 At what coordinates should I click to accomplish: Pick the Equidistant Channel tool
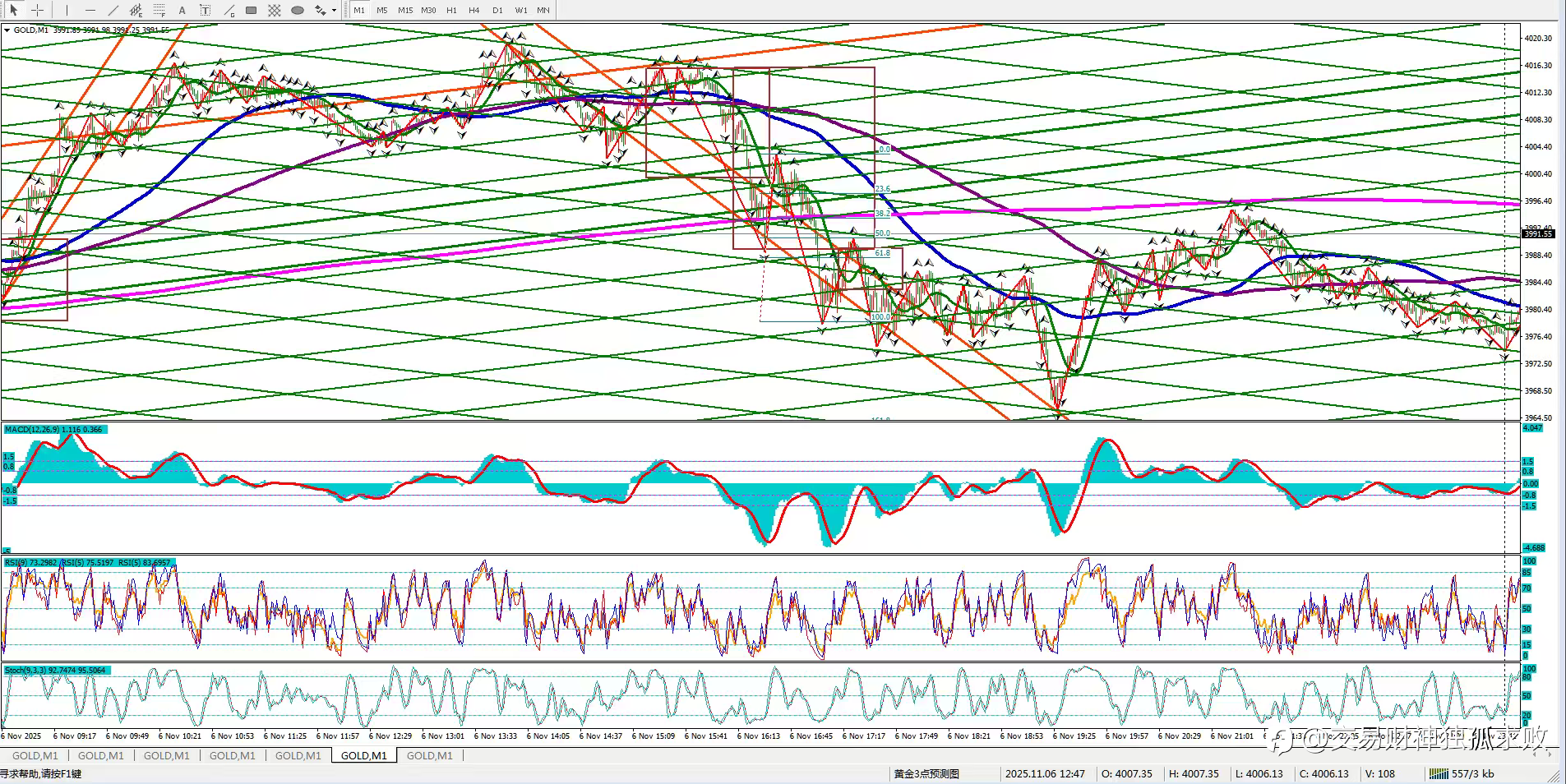[136, 11]
